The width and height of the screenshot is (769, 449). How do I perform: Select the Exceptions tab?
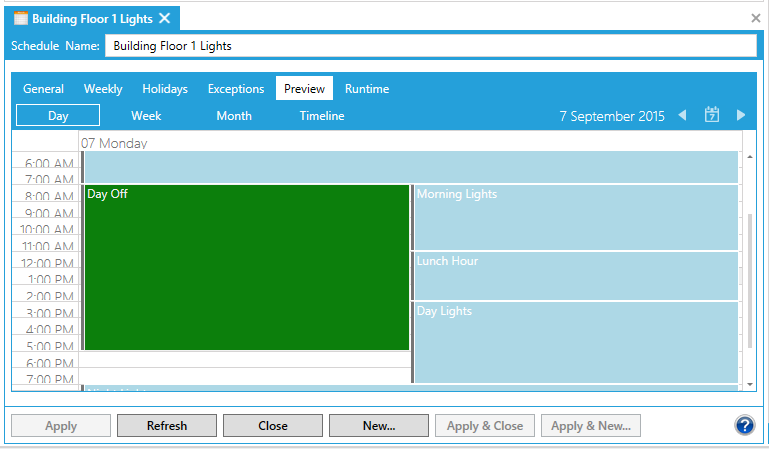[236, 89]
